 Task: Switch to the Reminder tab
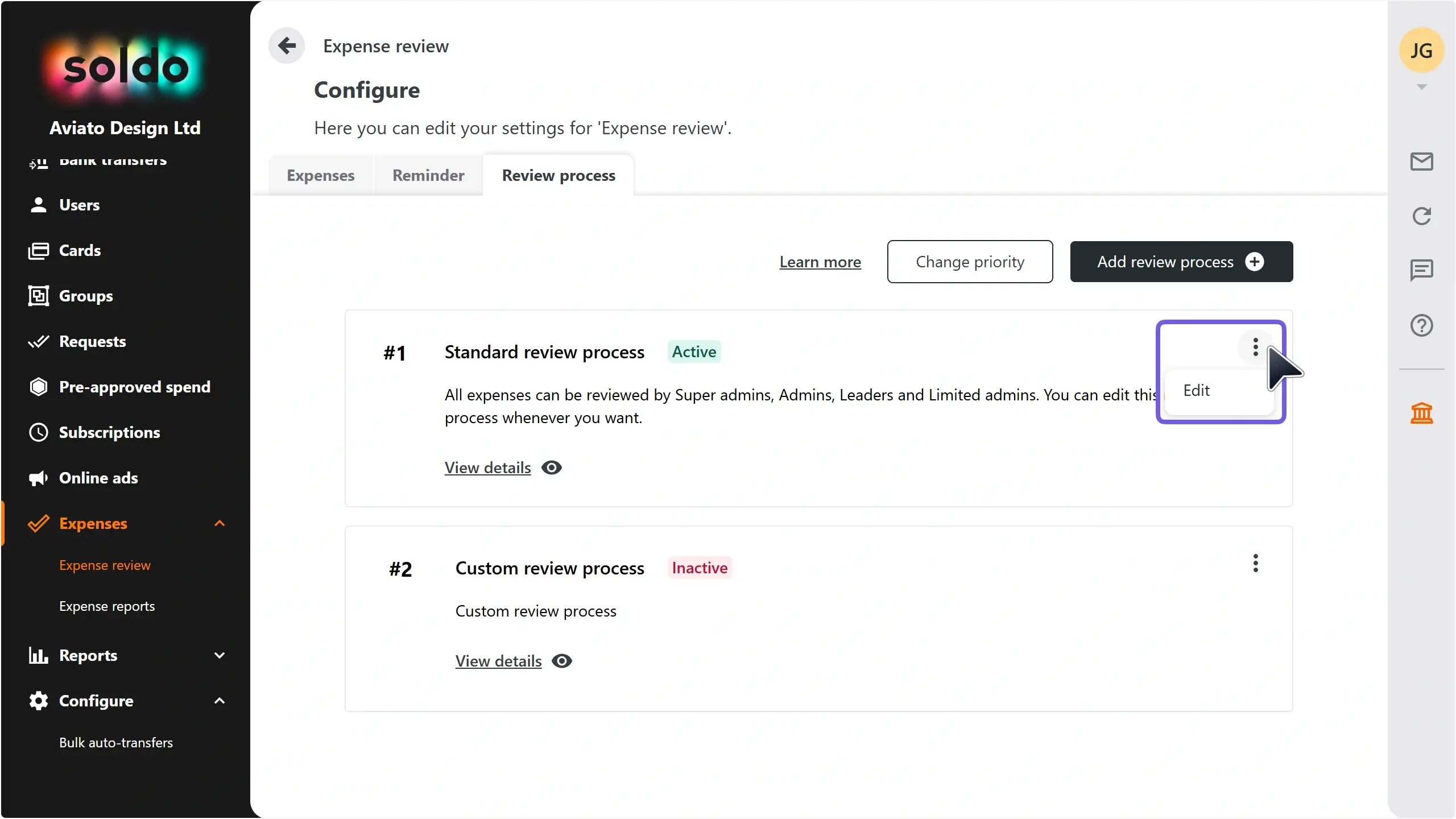tap(428, 175)
